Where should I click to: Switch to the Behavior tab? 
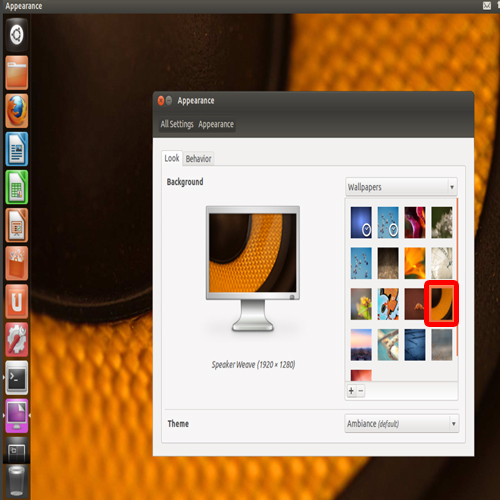198,159
